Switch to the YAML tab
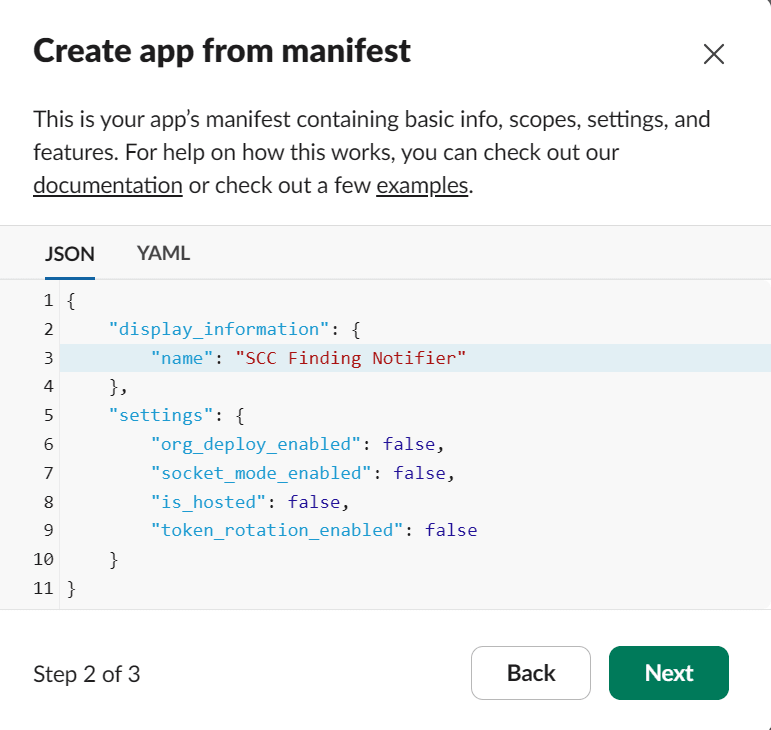This screenshot has height=730, width=771. [163, 253]
